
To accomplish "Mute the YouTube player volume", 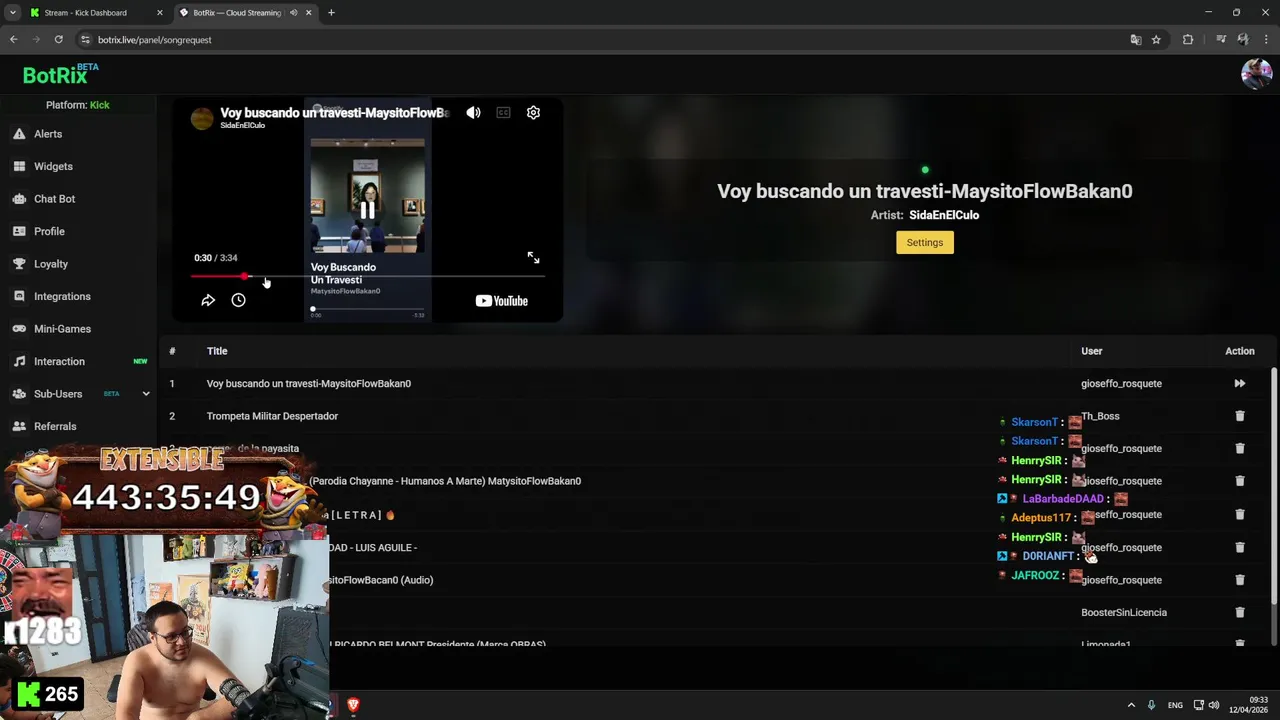I will click(473, 113).
